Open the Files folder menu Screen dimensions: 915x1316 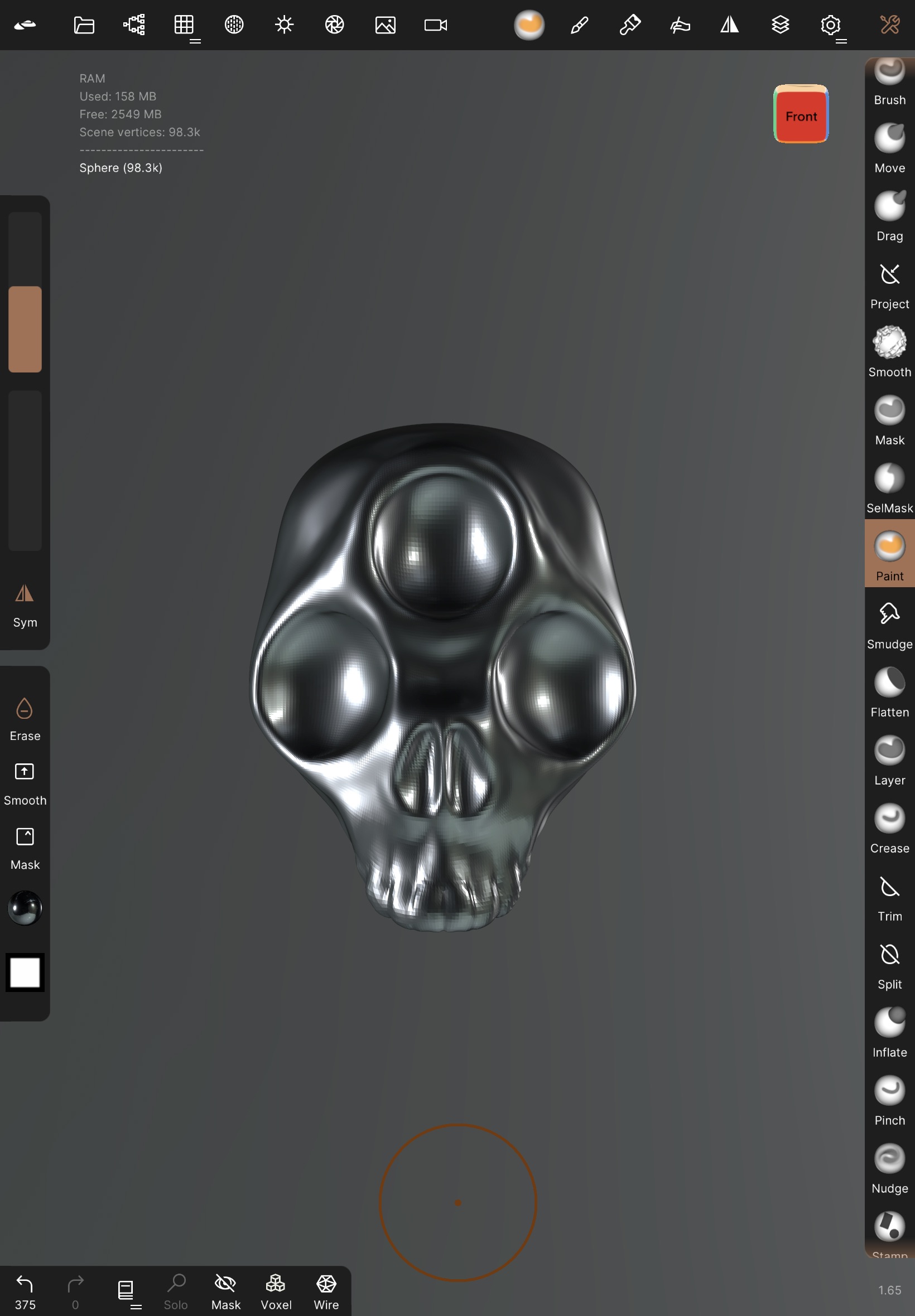click(84, 25)
